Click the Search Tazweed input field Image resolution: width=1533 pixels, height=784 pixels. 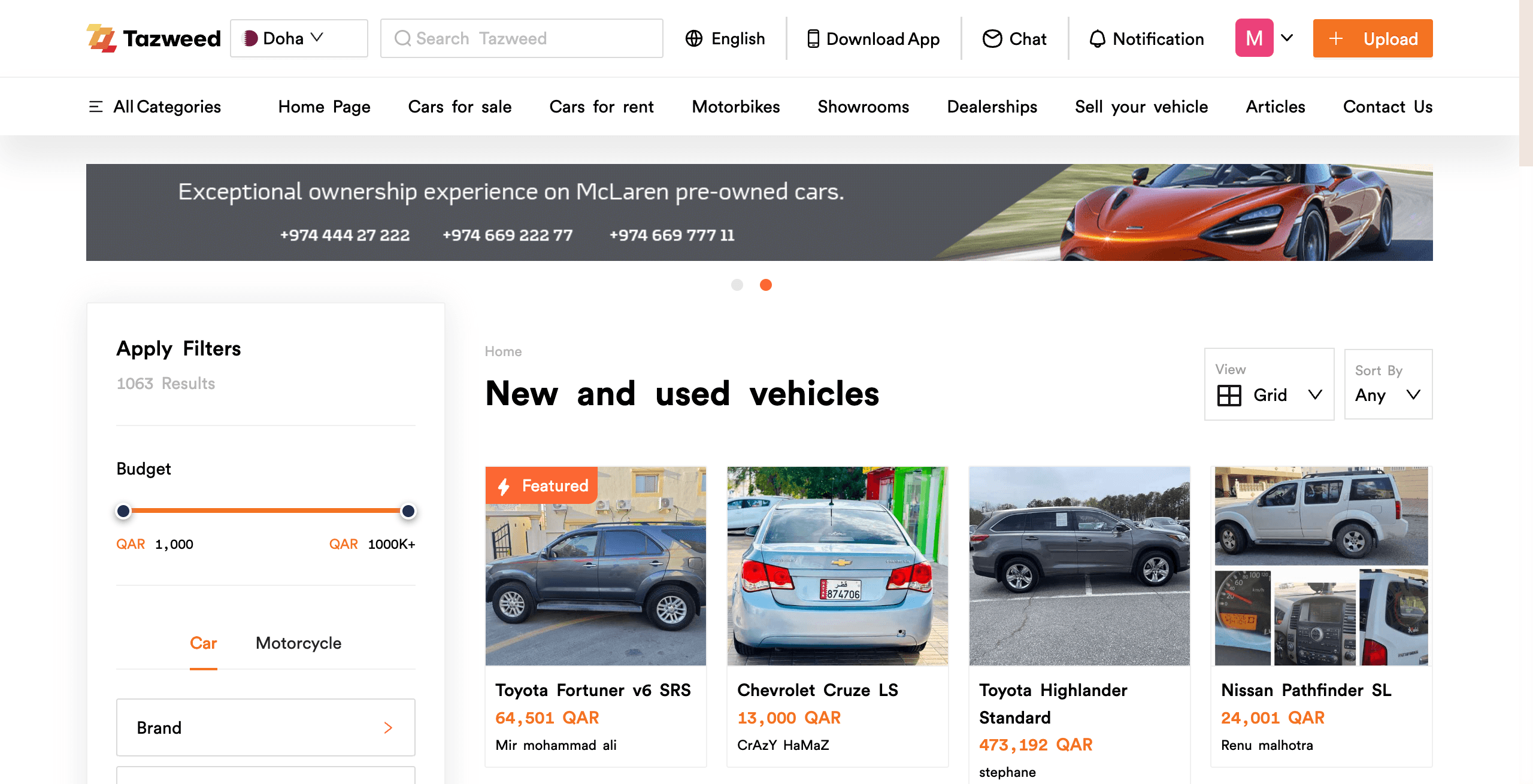522,38
